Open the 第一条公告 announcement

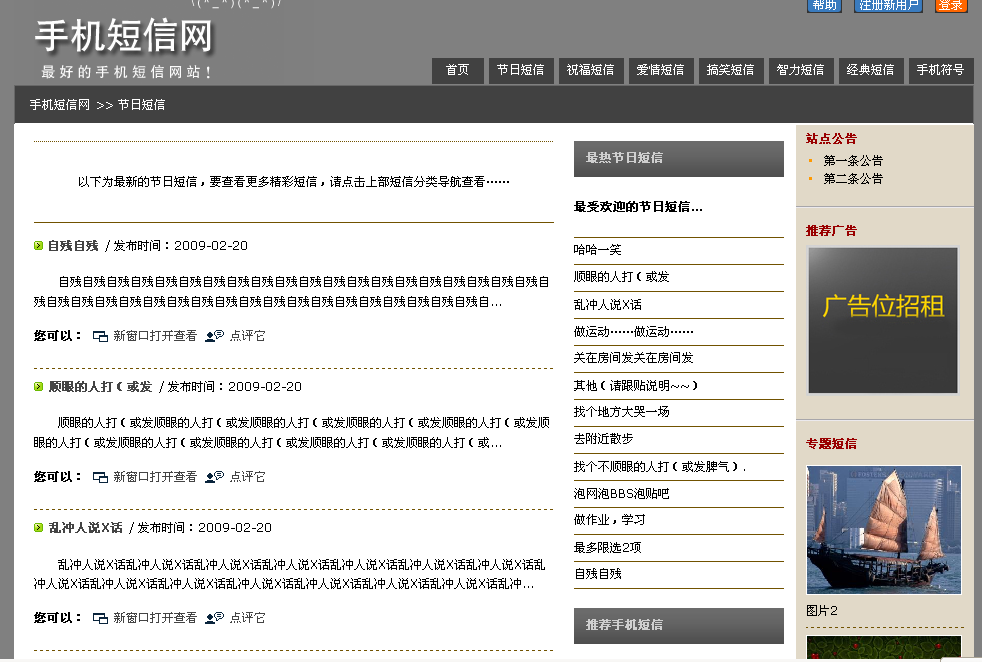[x=853, y=161]
